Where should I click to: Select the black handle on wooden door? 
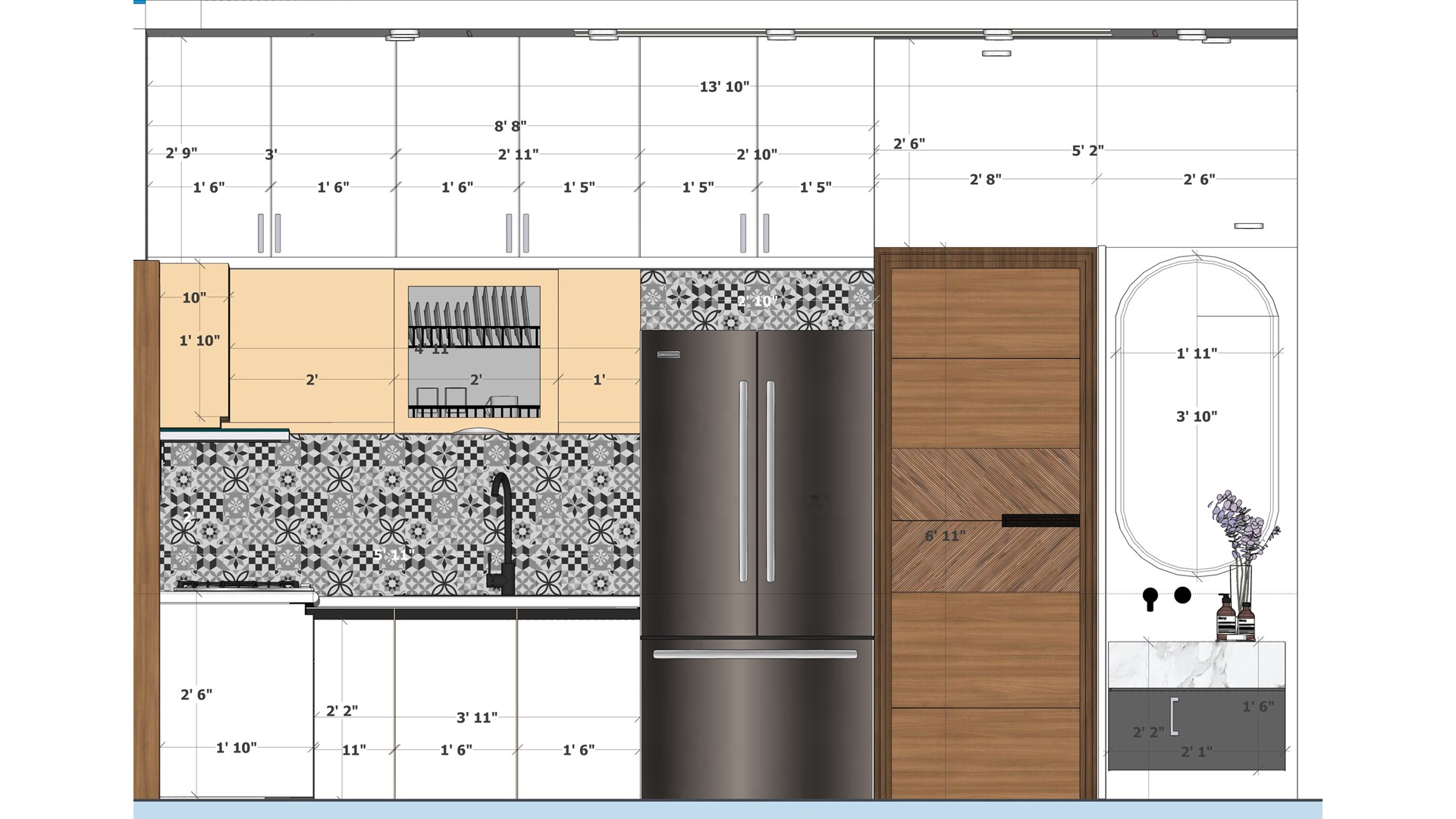click(x=1040, y=520)
